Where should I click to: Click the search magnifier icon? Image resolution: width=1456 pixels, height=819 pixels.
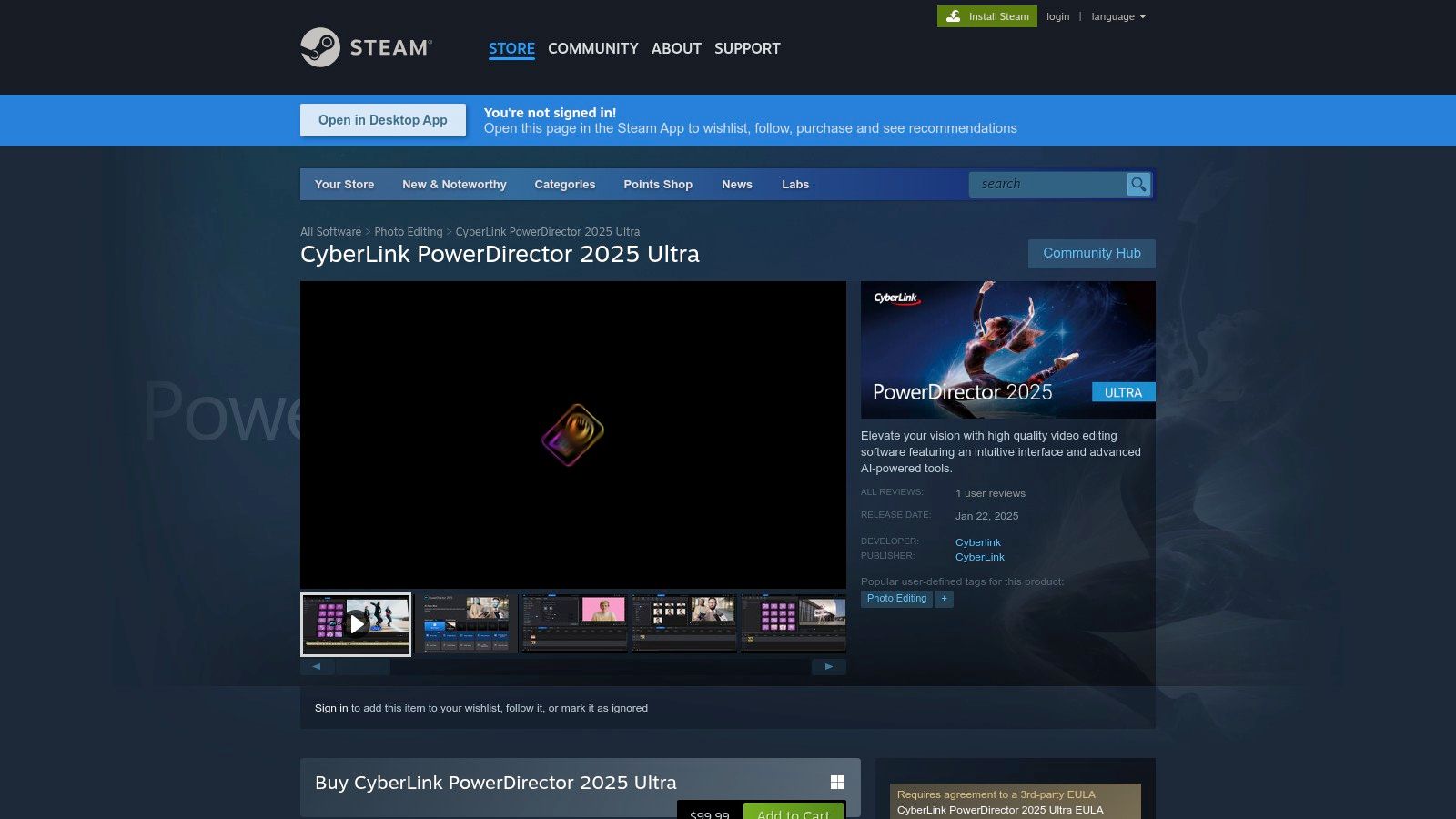1138,185
